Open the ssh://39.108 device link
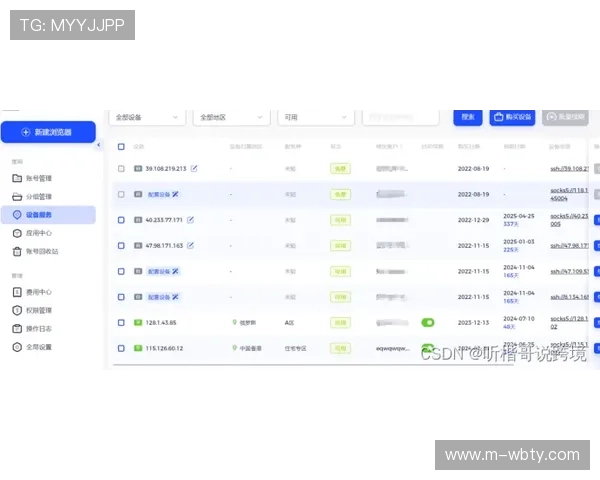Viewport: 600px width, 480px height. [x=569, y=168]
